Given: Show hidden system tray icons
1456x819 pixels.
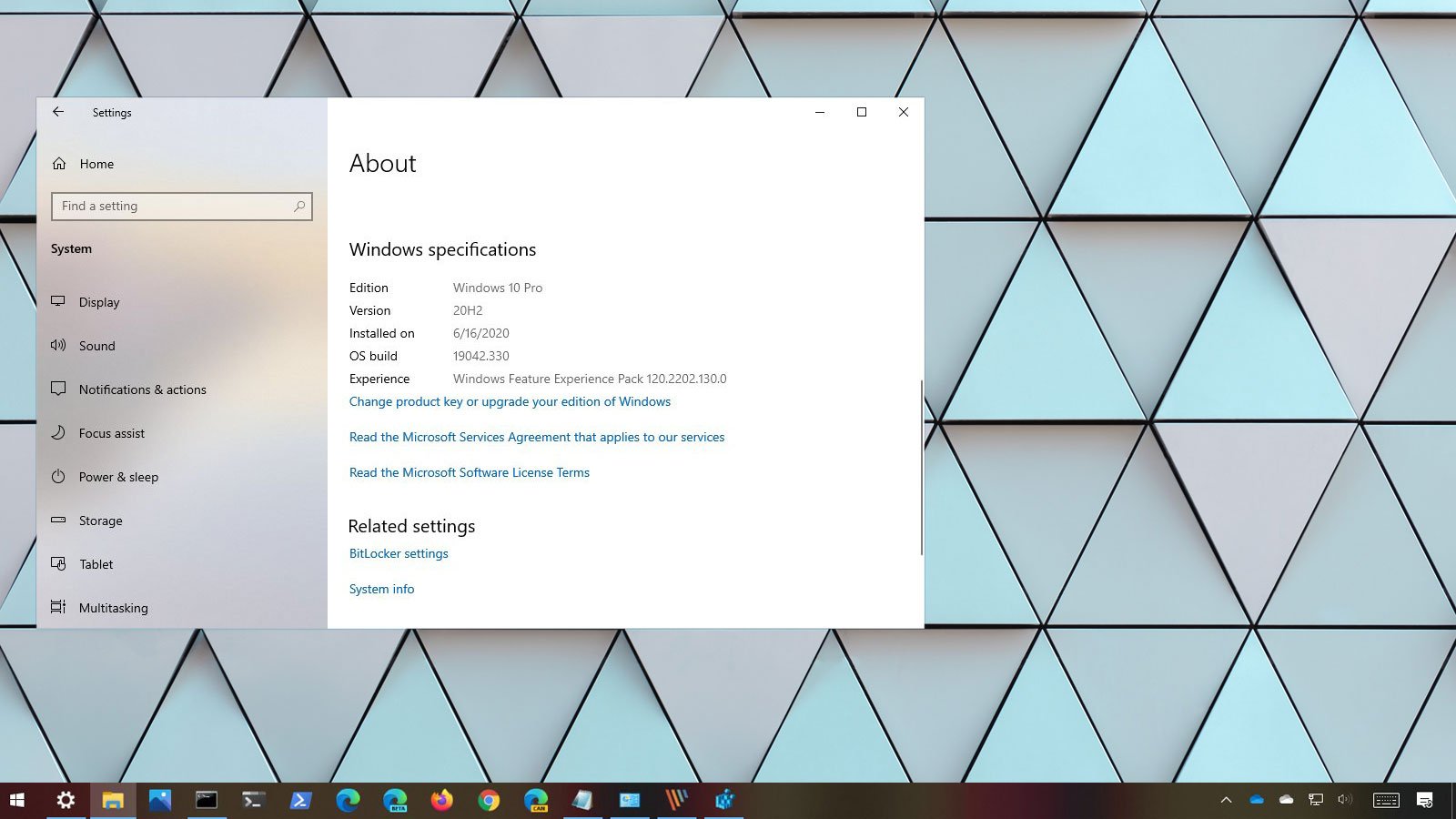Looking at the screenshot, I should [x=1226, y=800].
